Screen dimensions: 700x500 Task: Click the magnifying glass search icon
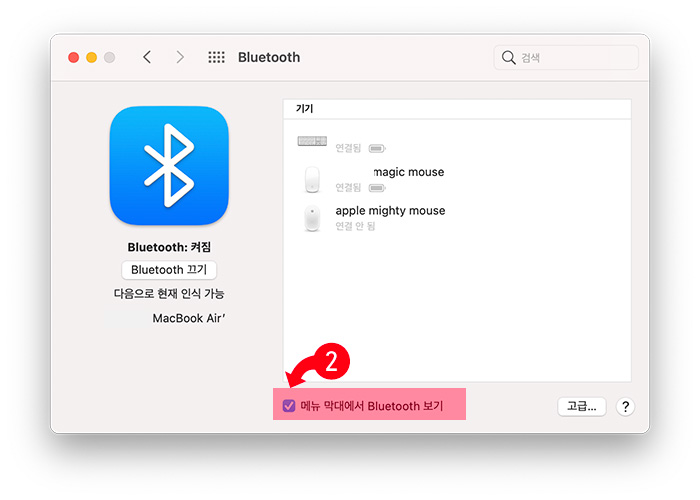click(x=508, y=58)
